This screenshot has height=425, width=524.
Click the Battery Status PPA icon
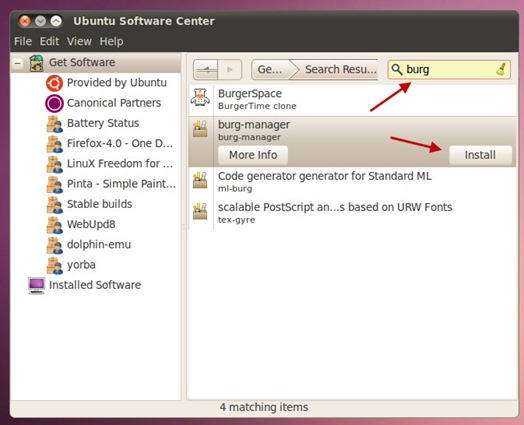pos(54,124)
